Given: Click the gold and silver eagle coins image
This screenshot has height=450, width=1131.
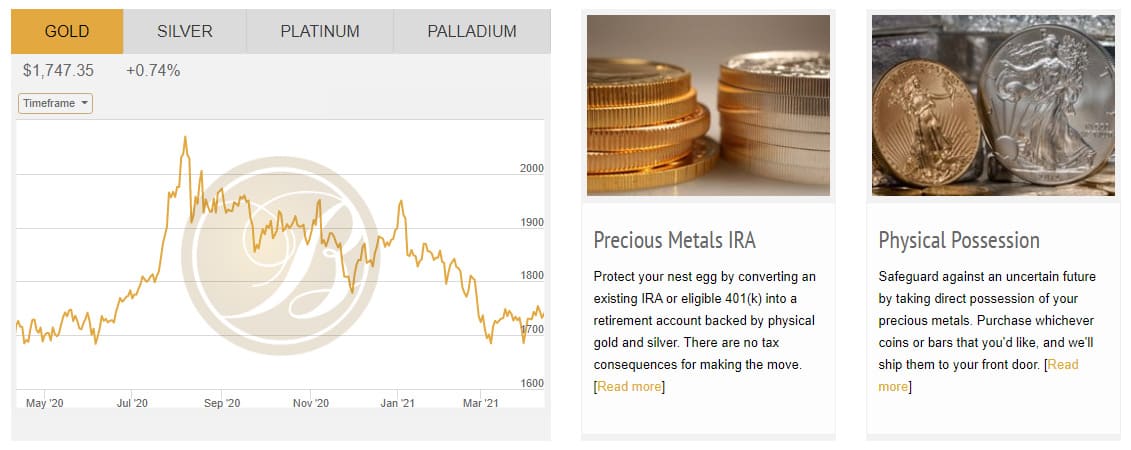Looking at the screenshot, I should click(x=993, y=105).
